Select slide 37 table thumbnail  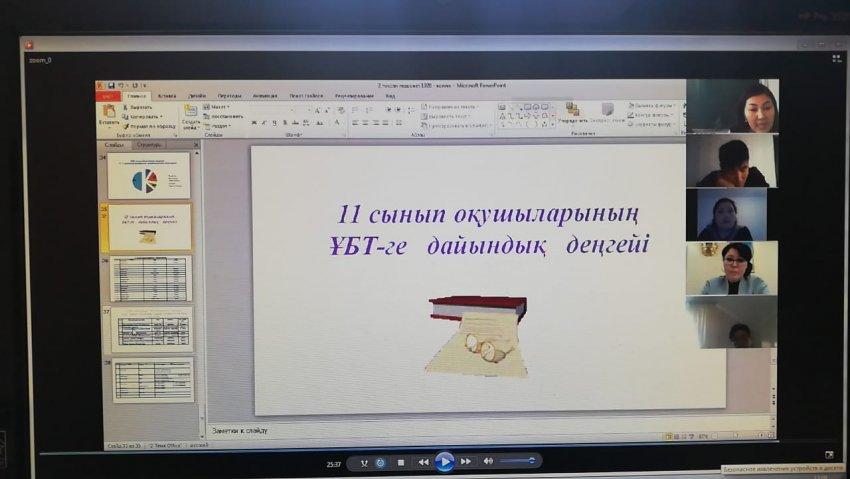tap(152, 329)
